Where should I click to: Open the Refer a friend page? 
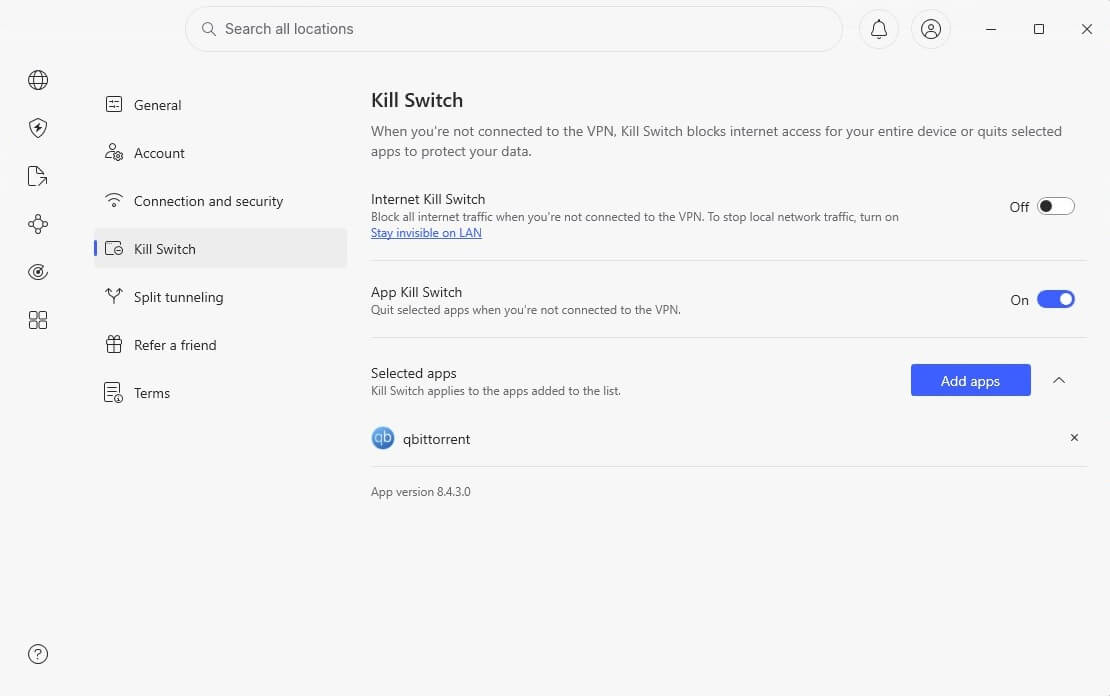tap(220, 345)
